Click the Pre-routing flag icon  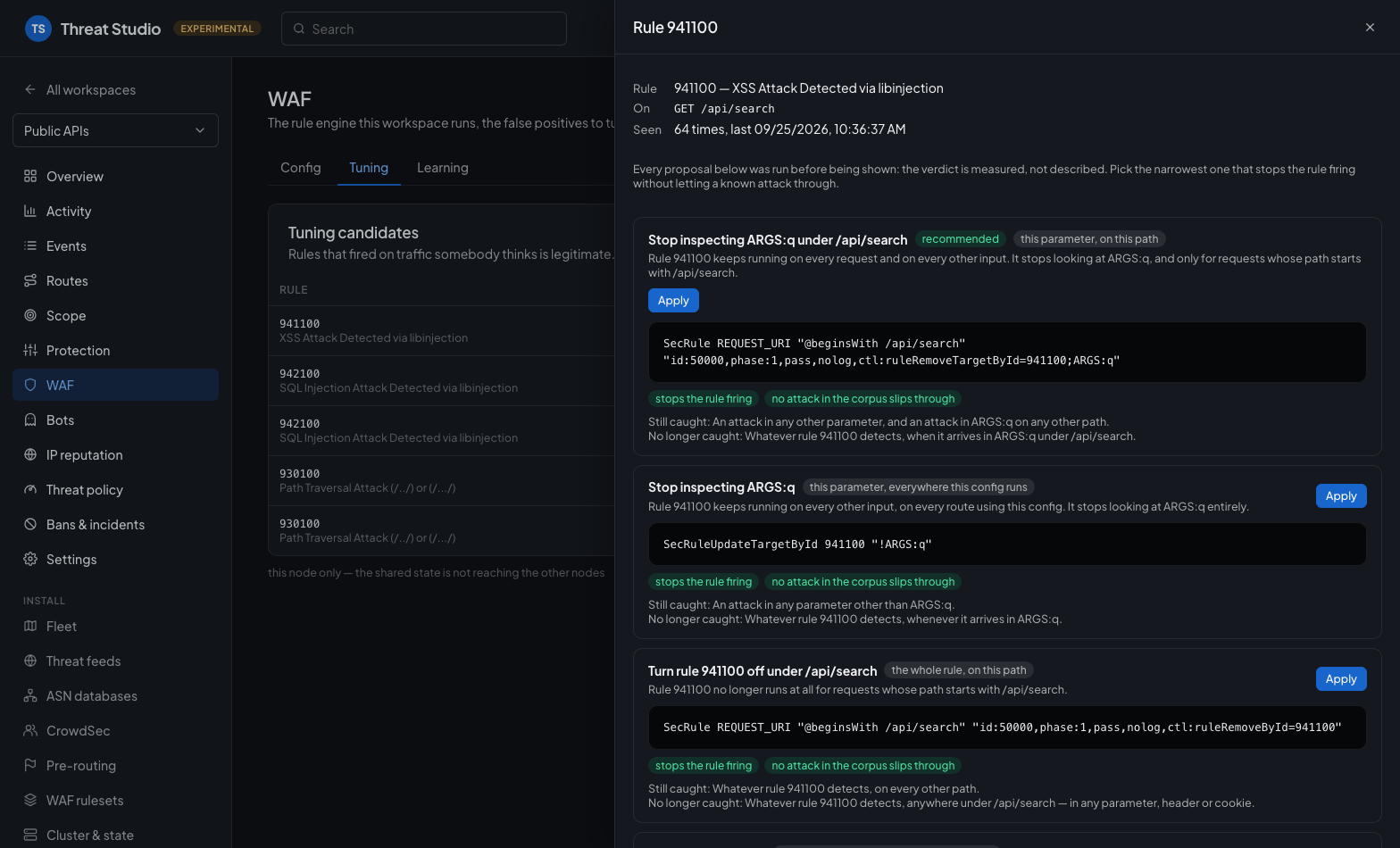coord(30,766)
